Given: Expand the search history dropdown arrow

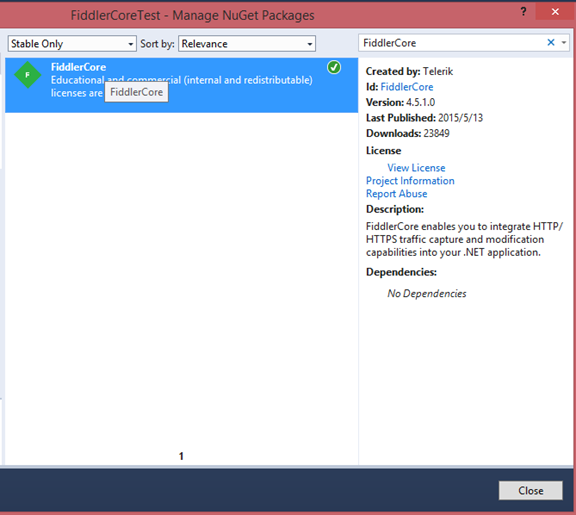Looking at the screenshot, I should click(x=564, y=43).
